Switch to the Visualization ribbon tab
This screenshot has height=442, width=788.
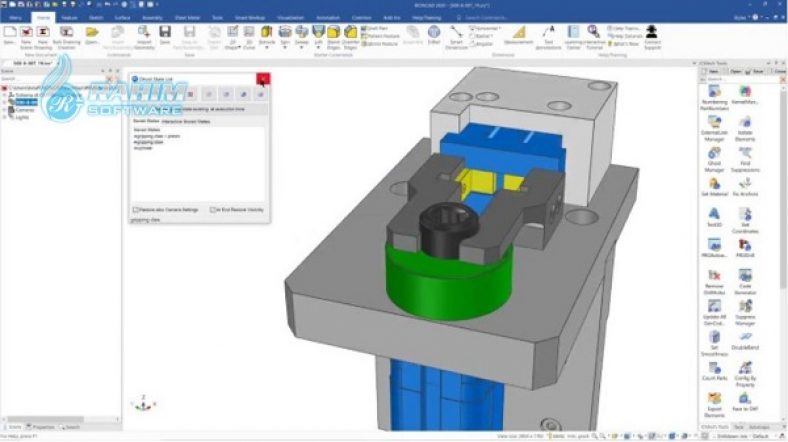pyautogui.click(x=290, y=18)
